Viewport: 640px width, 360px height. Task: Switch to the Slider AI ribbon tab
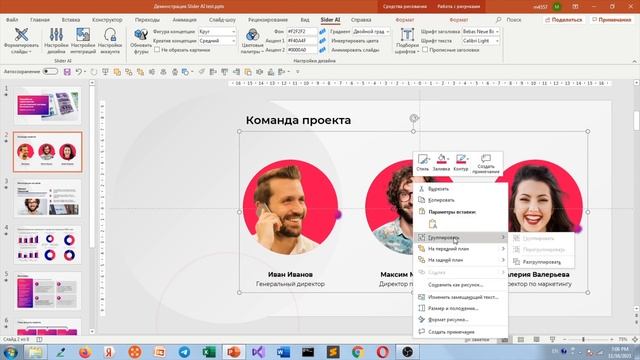click(x=330, y=20)
